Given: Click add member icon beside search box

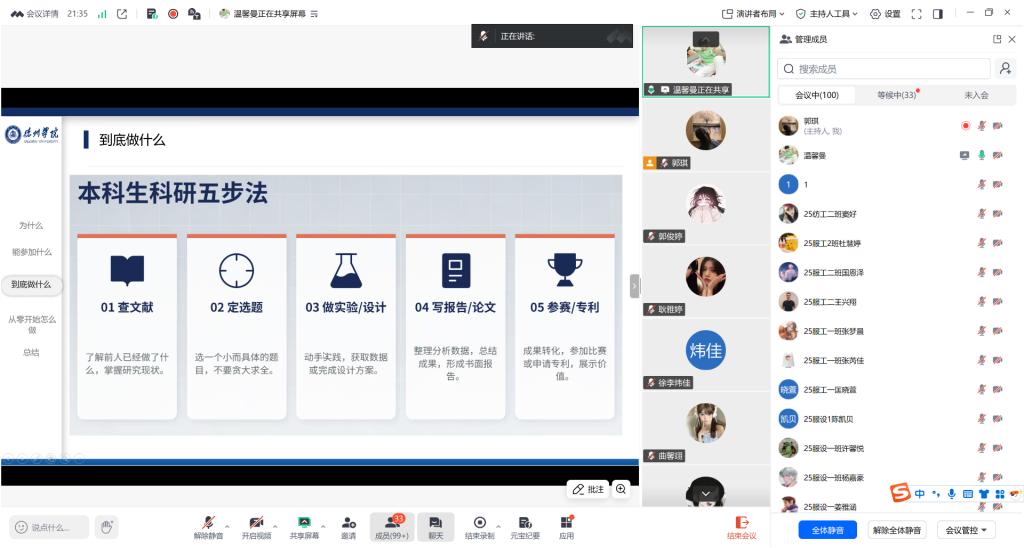Looking at the screenshot, I should [x=1005, y=69].
